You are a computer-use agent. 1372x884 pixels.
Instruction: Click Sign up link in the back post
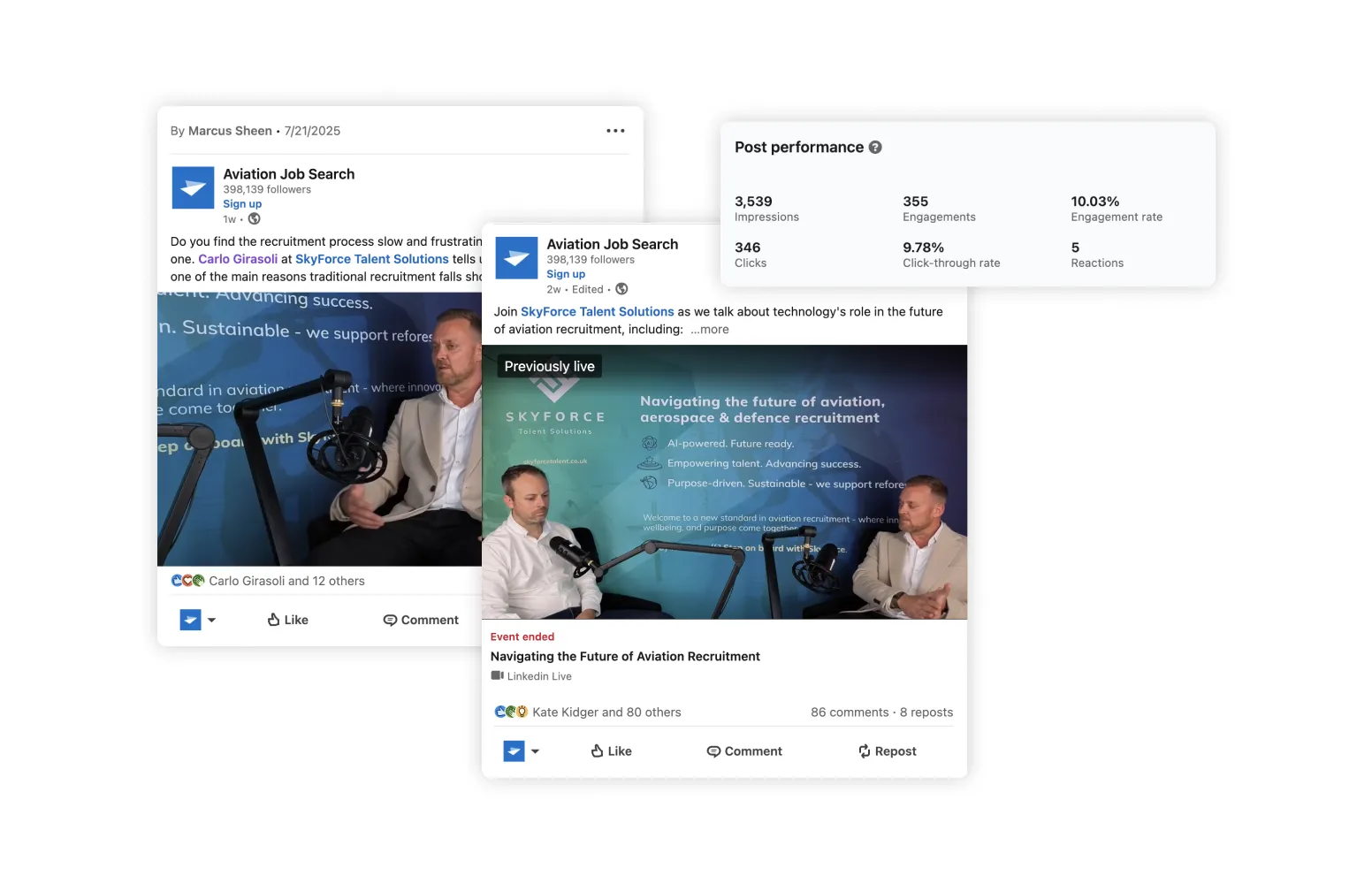[x=242, y=203]
